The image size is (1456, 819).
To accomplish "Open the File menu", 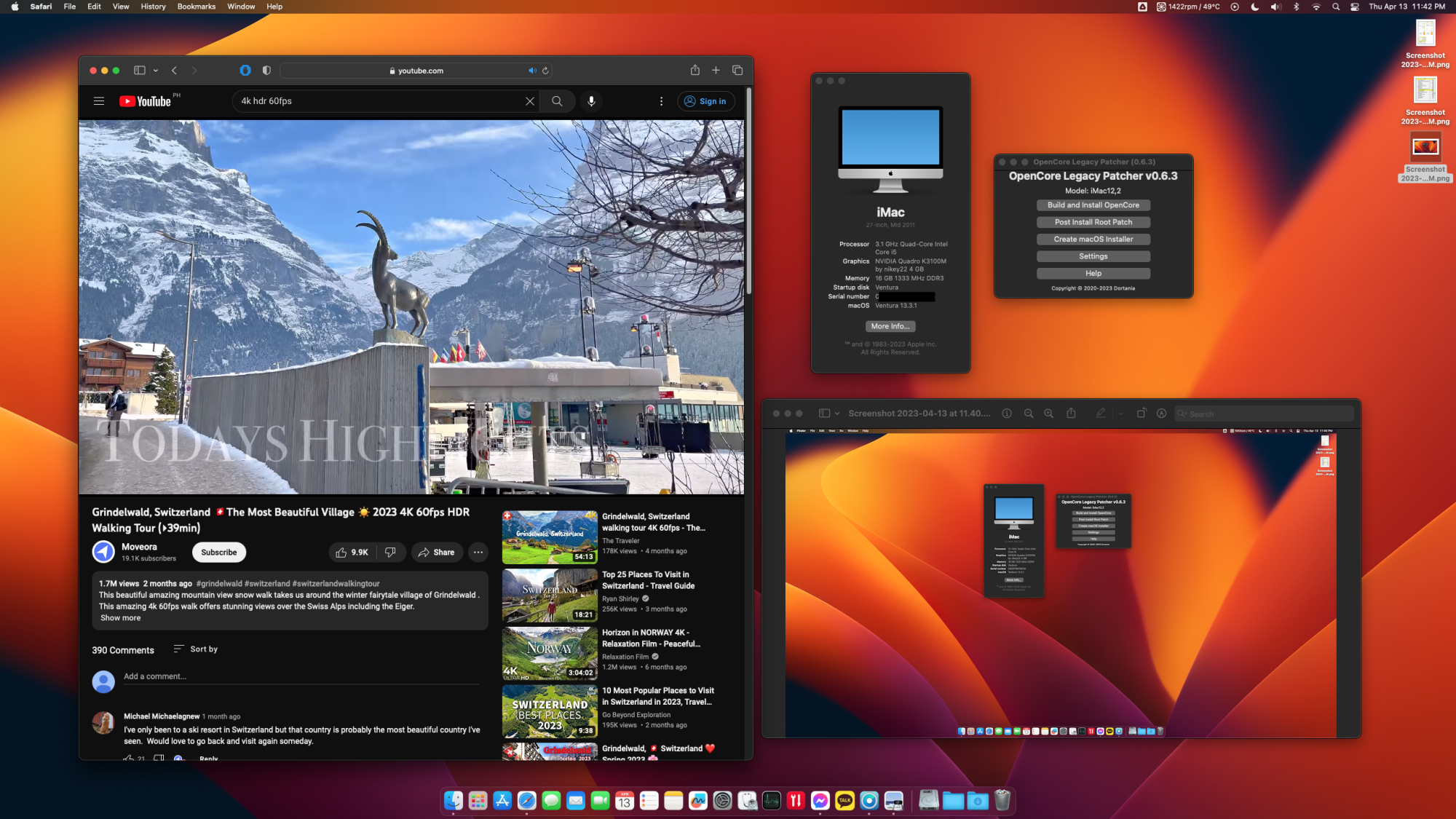I will [x=70, y=7].
